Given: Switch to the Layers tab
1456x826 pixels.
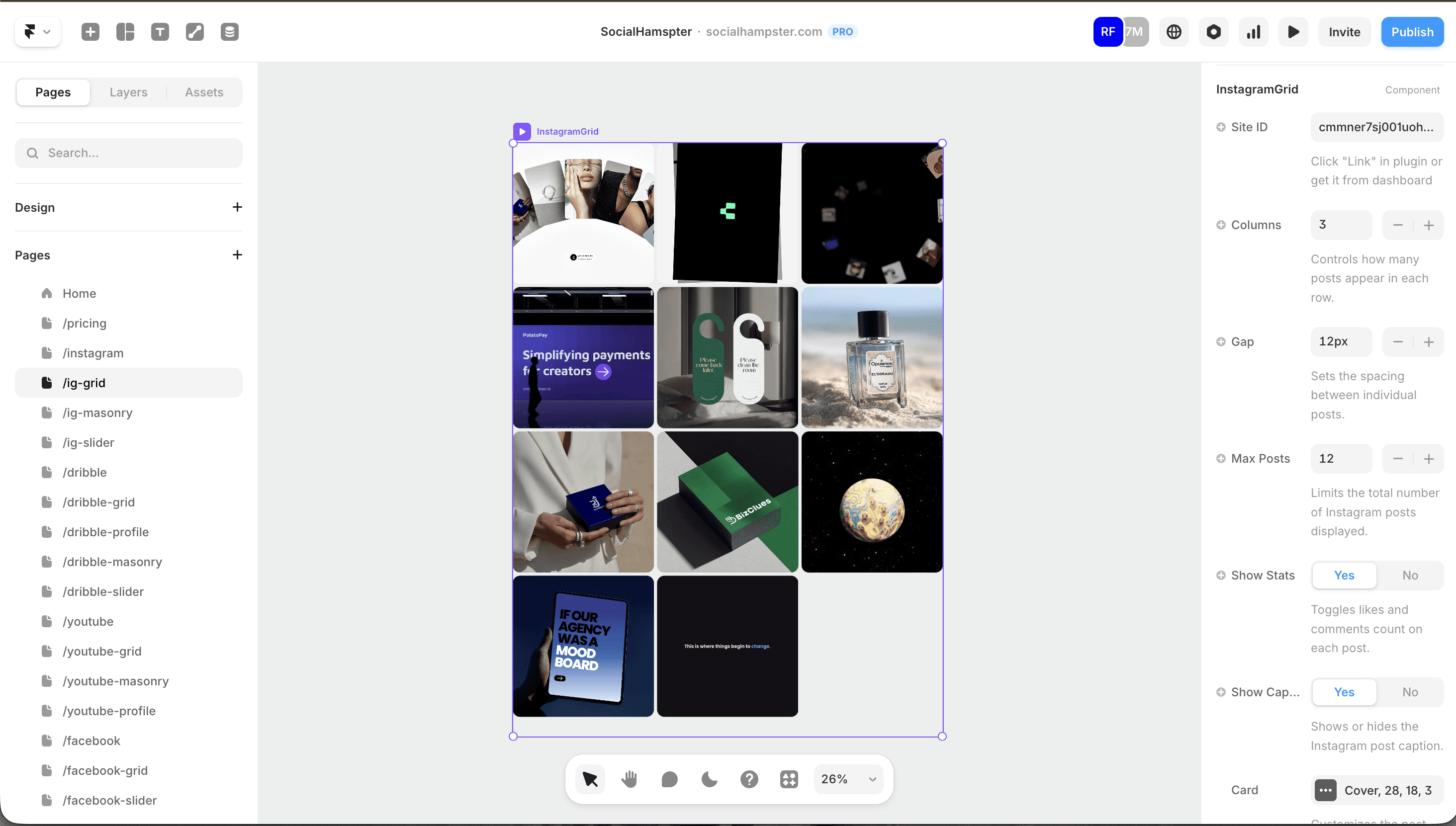Looking at the screenshot, I should click(128, 92).
